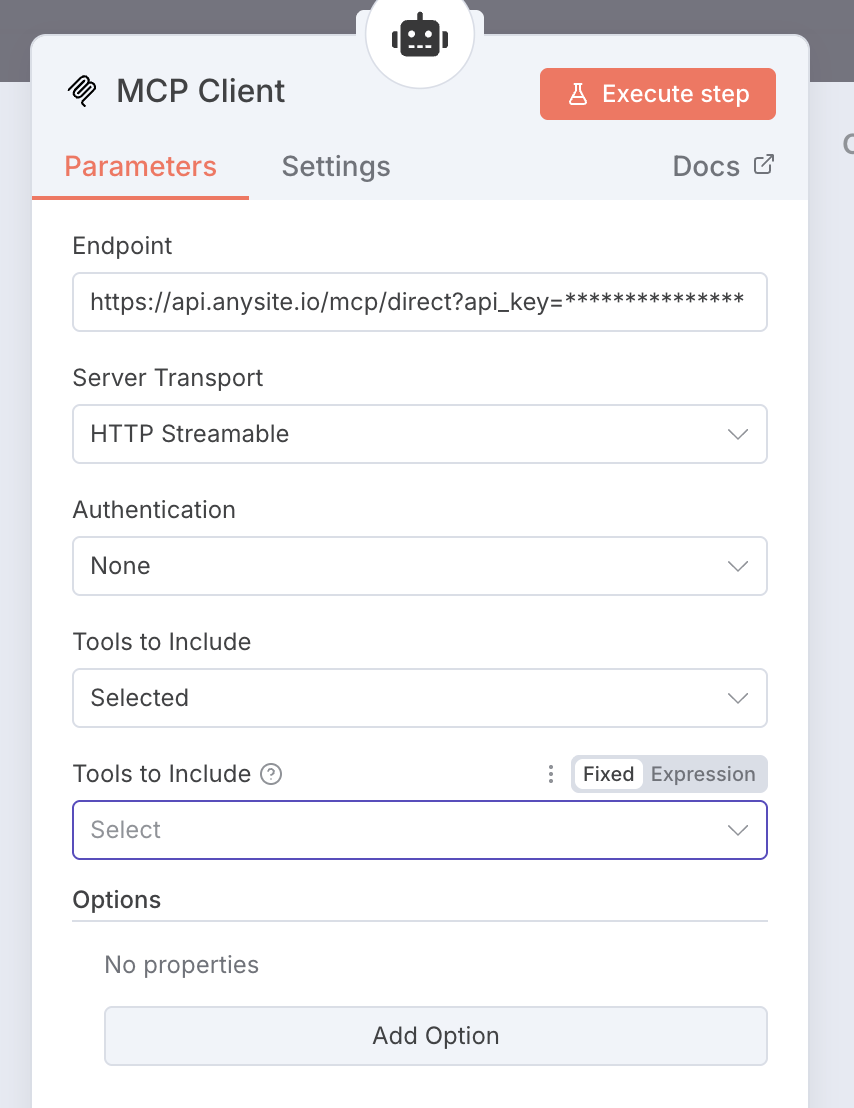Viewport: 854px width, 1108px height.
Task: Switch the value mode to Fixed
Action: coord(608,774)
